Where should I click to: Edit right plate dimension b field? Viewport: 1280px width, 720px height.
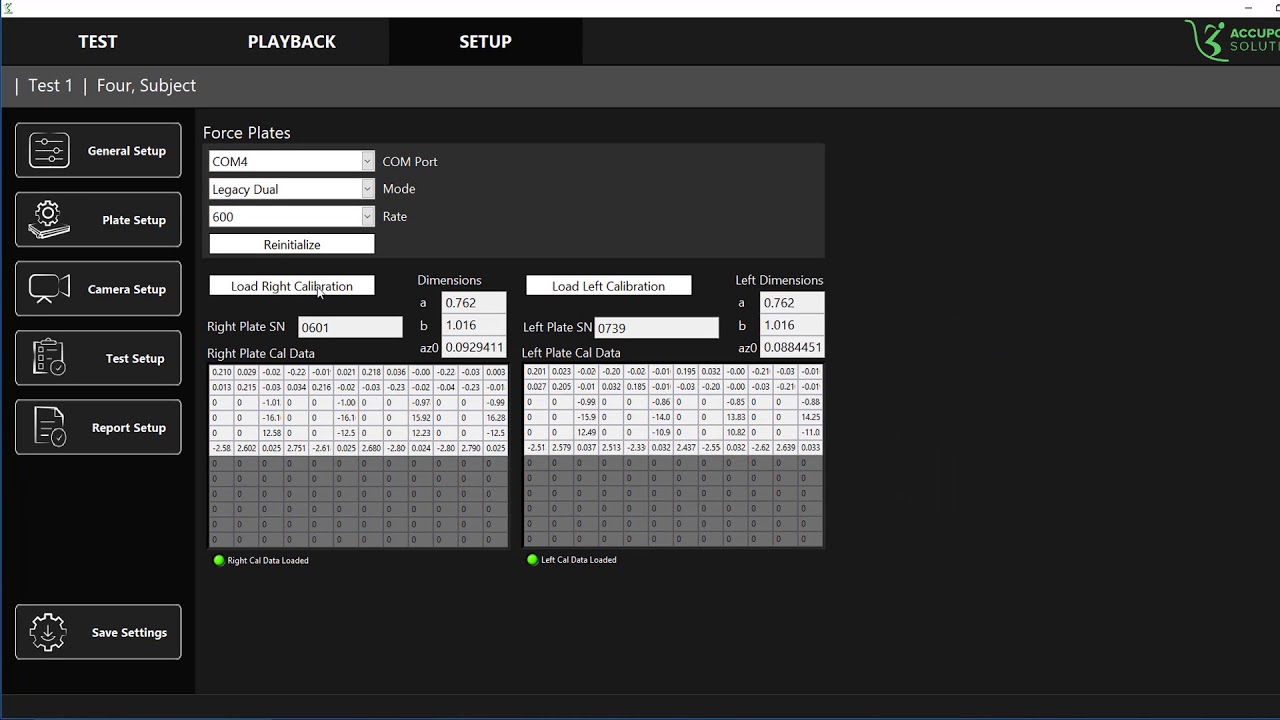click(x=474, y=325)
